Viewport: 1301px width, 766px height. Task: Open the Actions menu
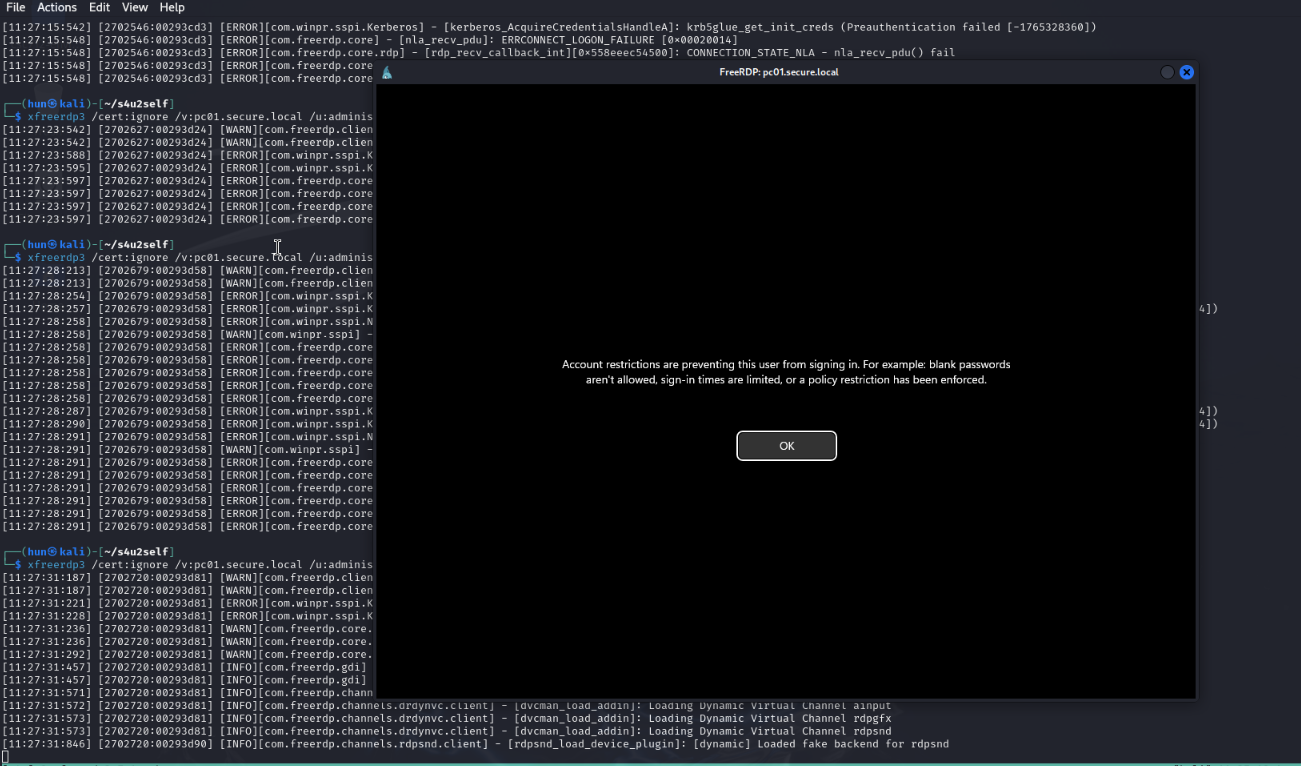click(x=57, y=7)
